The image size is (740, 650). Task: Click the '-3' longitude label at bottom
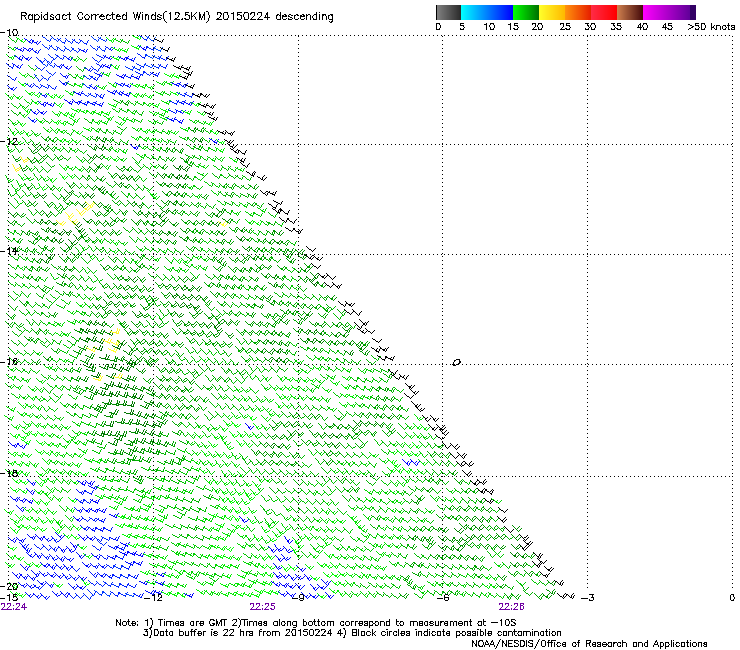[x=588, y=598]
